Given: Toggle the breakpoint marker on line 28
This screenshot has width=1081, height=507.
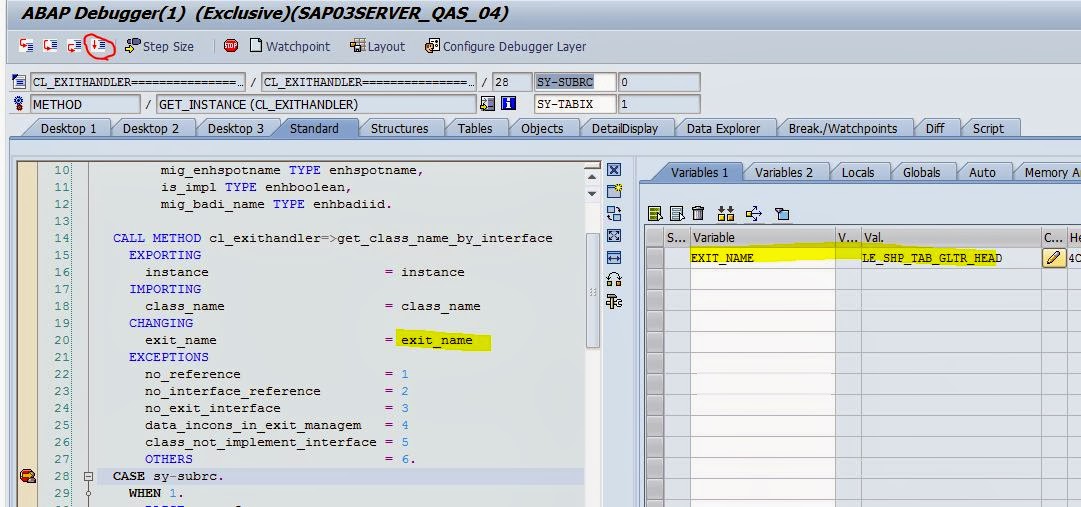Looking at the screenshot, I should 27,476.
